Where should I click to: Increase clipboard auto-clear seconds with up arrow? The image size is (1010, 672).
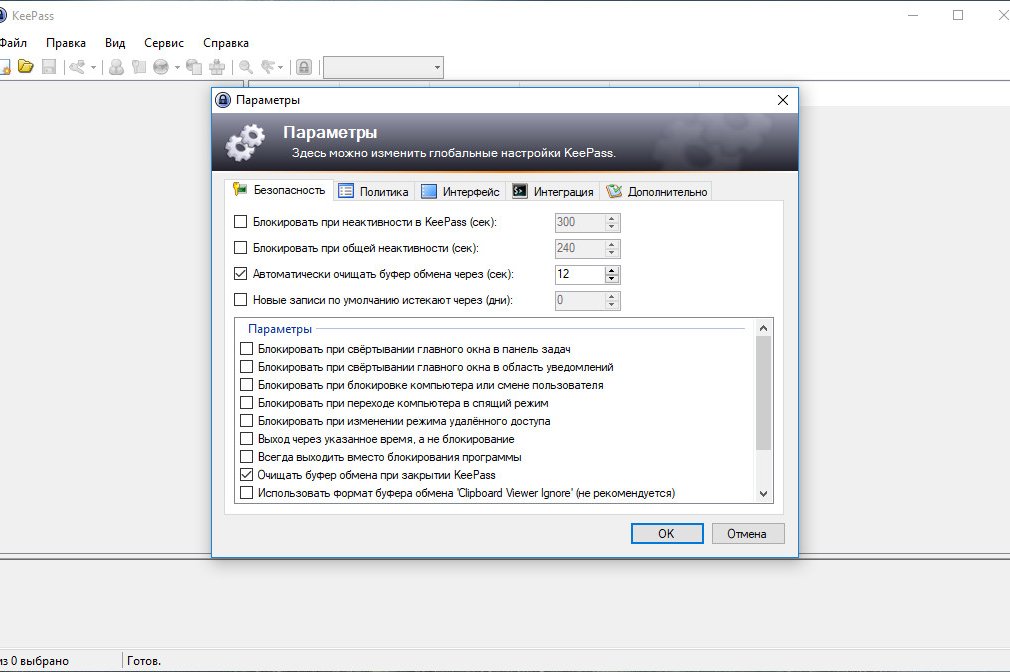612,270
